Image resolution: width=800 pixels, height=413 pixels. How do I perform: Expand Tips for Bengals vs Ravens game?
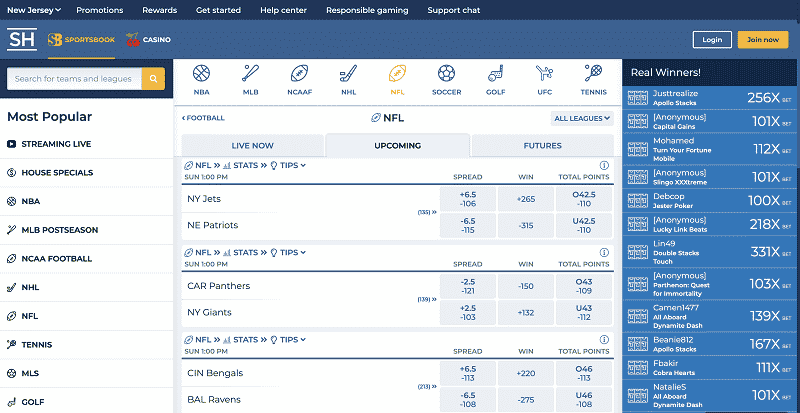click(288, 339)
